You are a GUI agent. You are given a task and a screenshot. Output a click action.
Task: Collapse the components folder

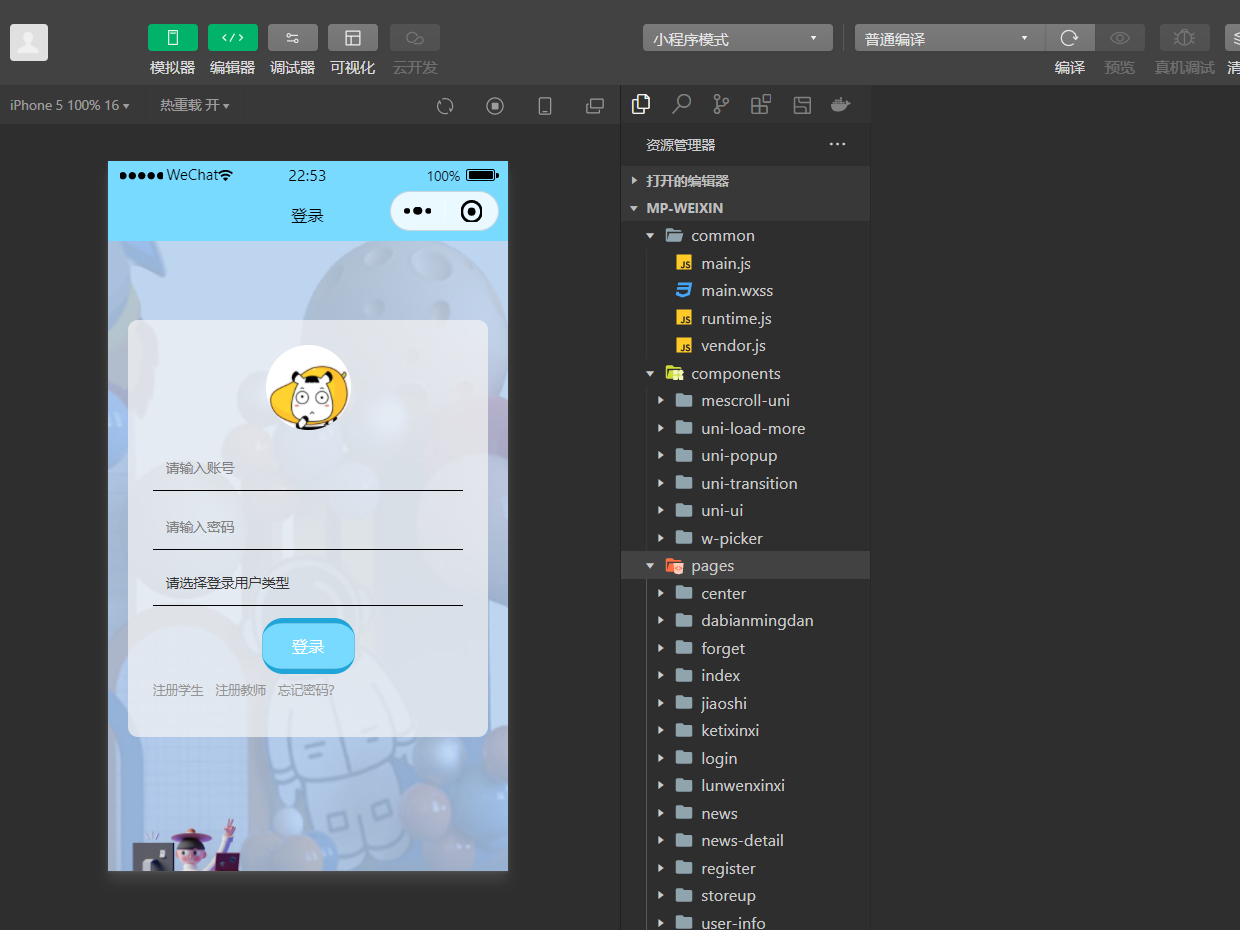coord(745,373)
